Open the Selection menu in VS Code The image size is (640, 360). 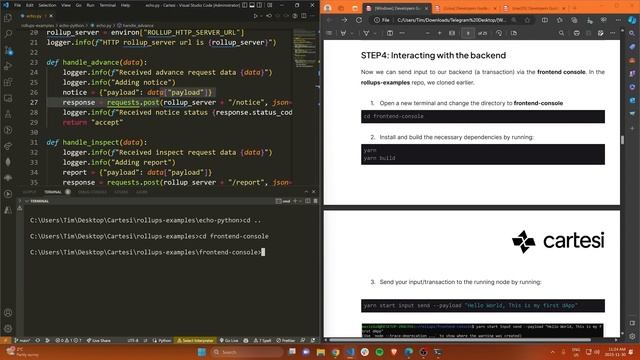[x=47, y=5]
